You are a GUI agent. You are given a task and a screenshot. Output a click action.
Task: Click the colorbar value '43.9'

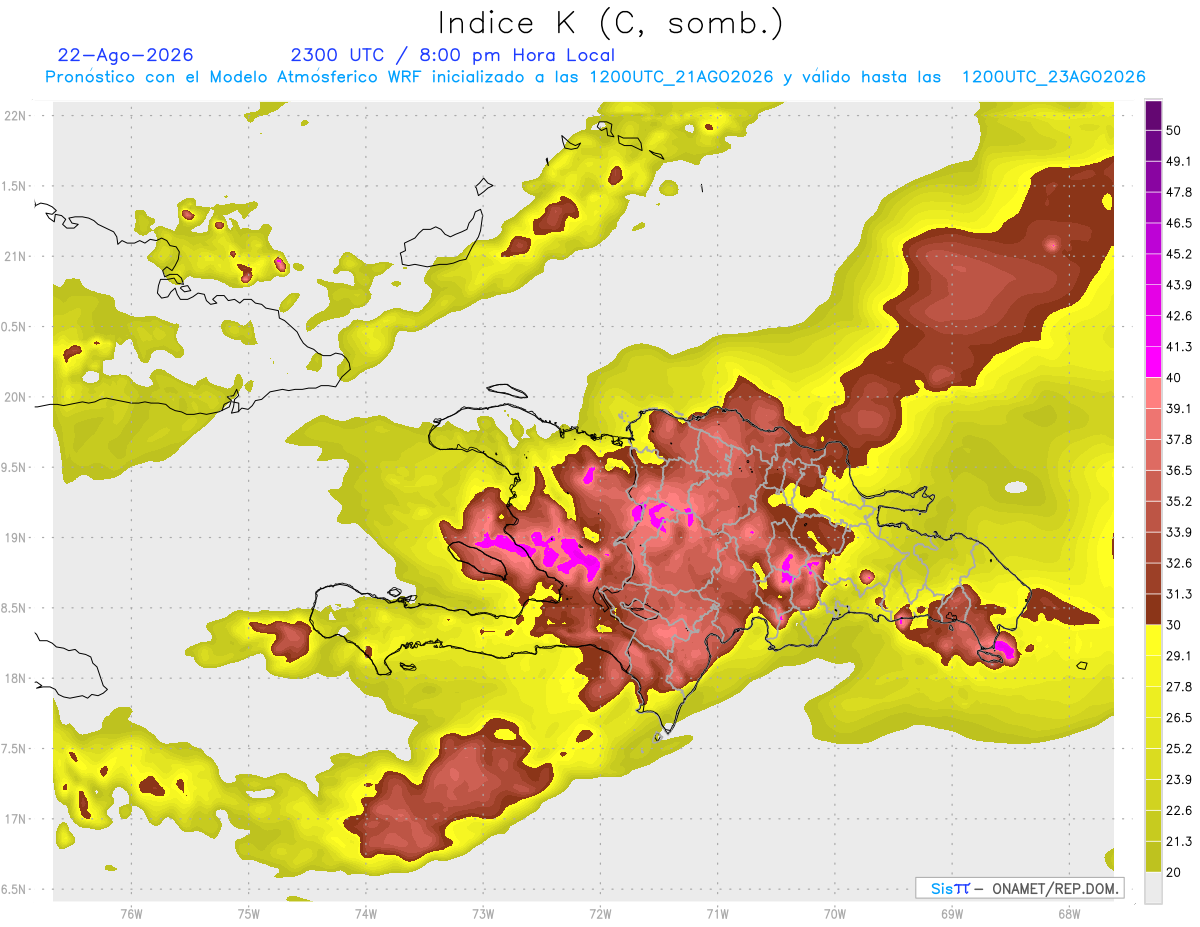tap(1178, 285)
